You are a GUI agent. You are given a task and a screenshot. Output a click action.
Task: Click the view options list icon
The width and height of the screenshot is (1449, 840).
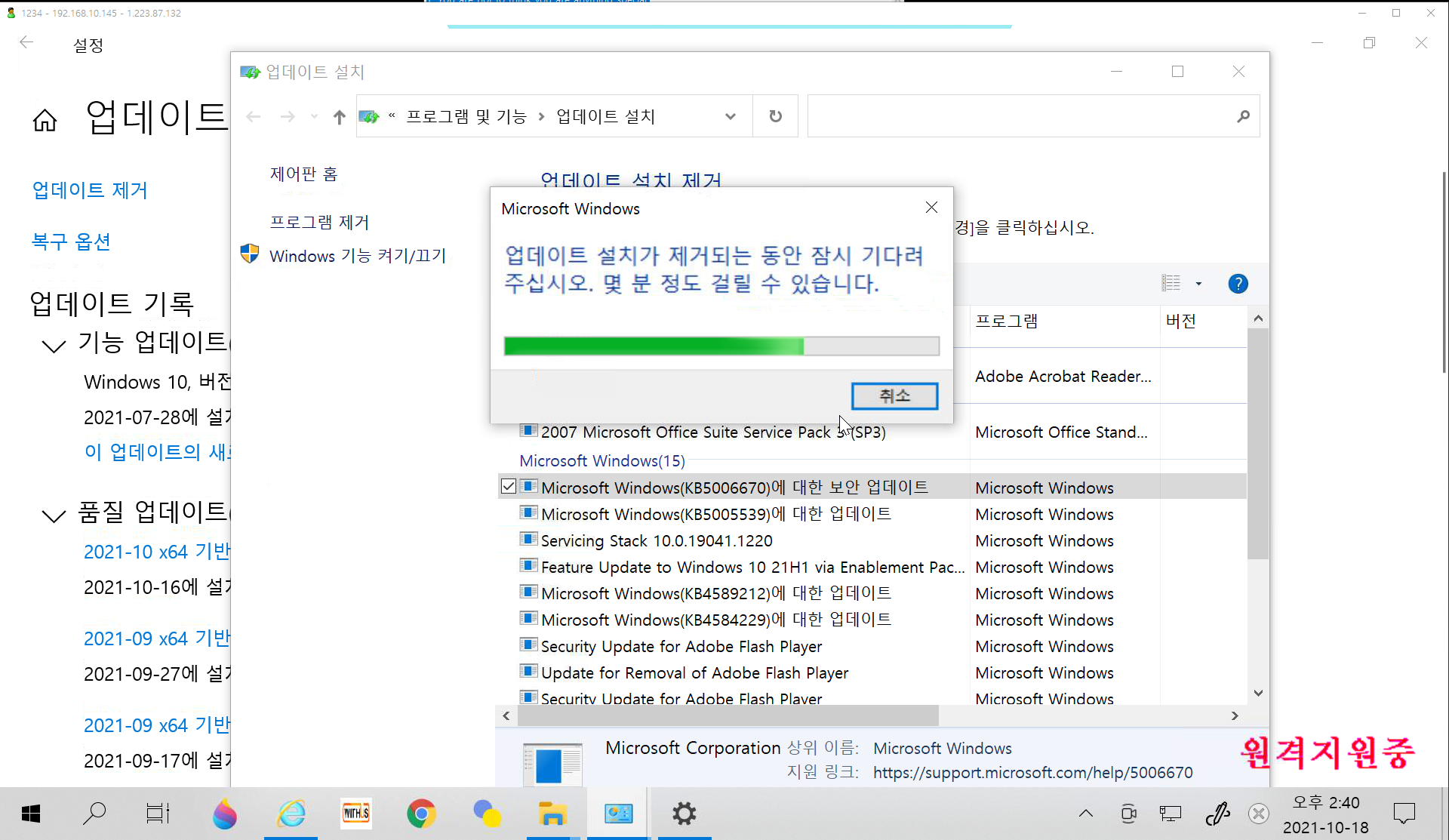point(1171,284)
